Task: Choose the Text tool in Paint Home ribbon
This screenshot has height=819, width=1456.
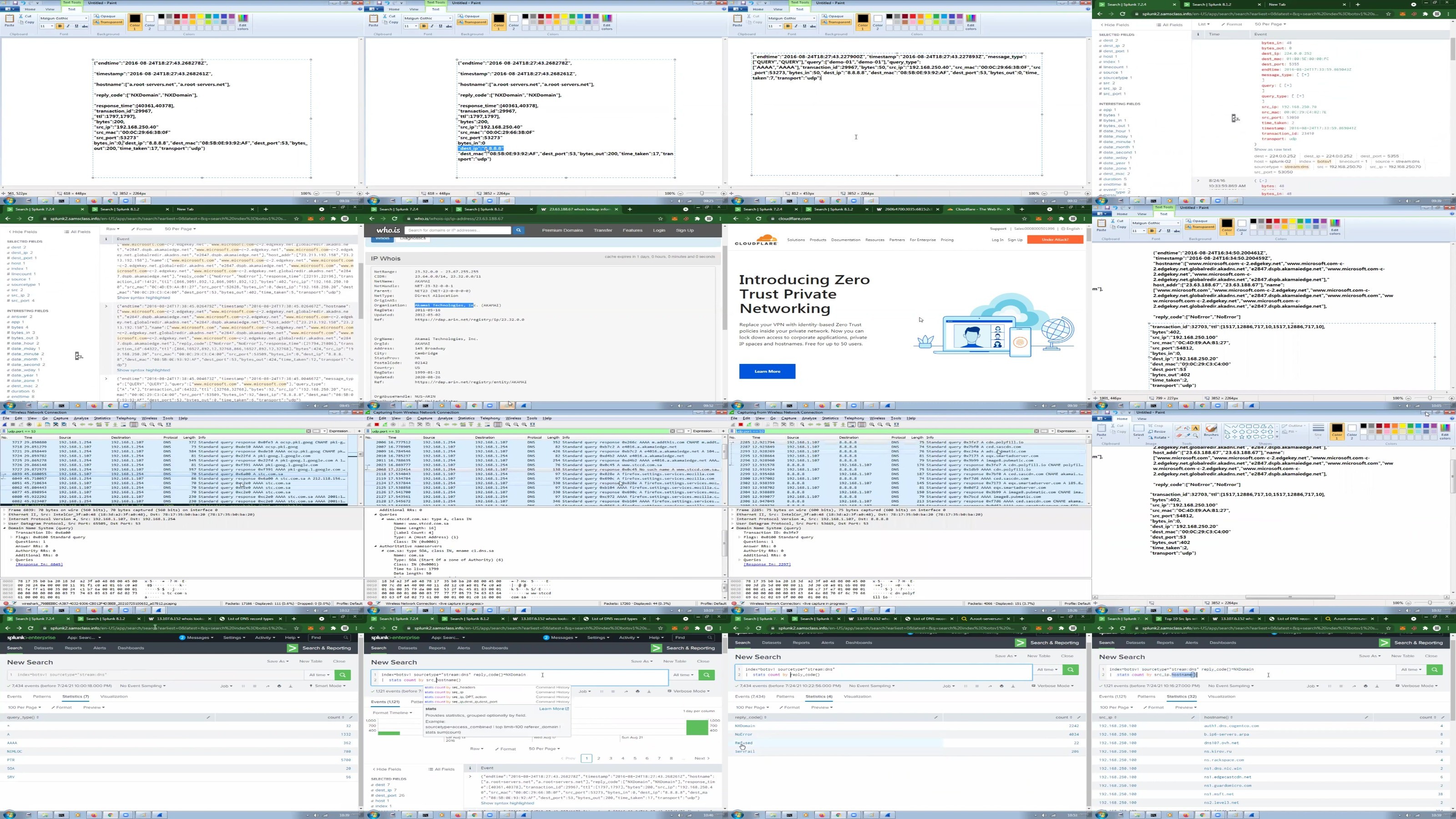Action: [1195, 428]
